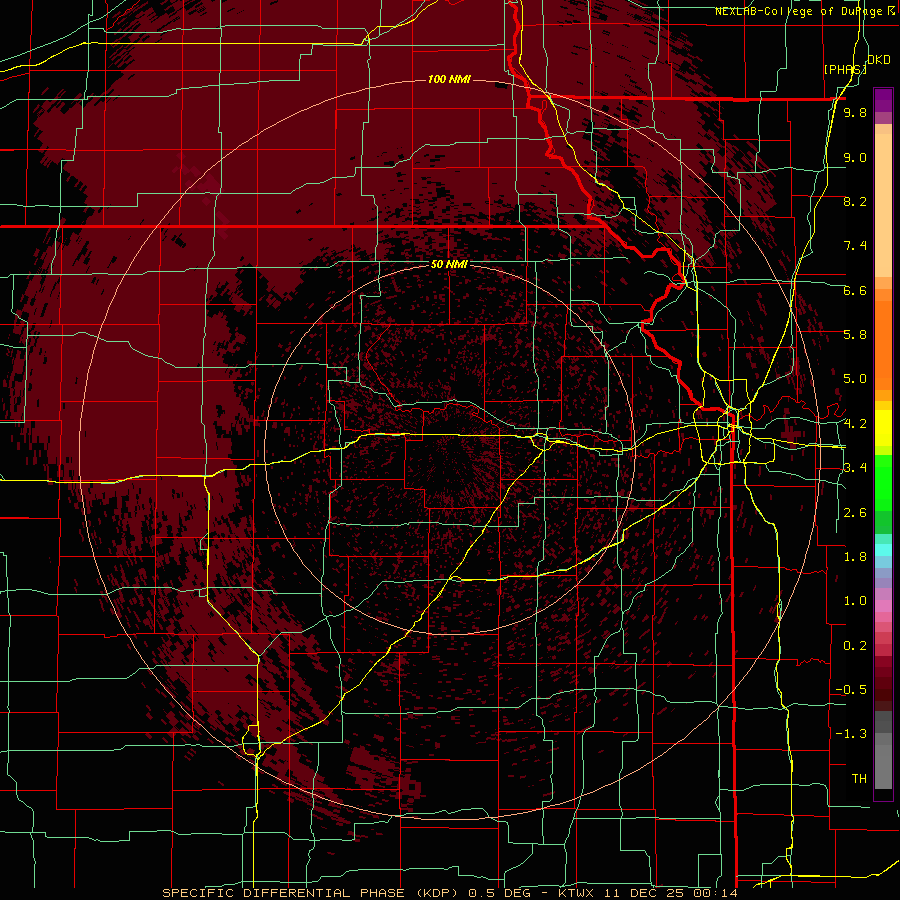
Task: Click the 3.4 value on the color scale
Action: click(x=855, y=468)
